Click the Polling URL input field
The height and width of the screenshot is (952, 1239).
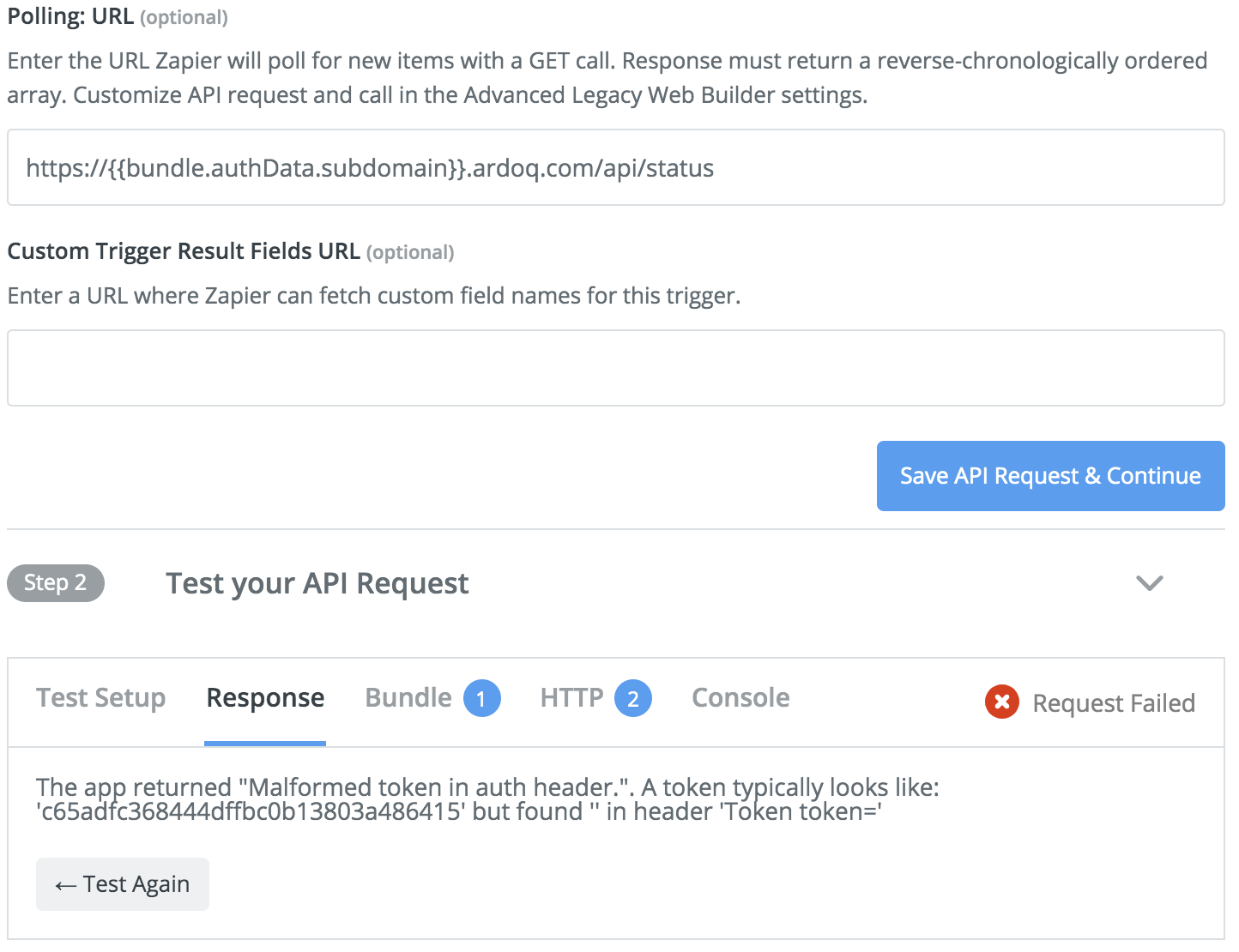point(615,167)
